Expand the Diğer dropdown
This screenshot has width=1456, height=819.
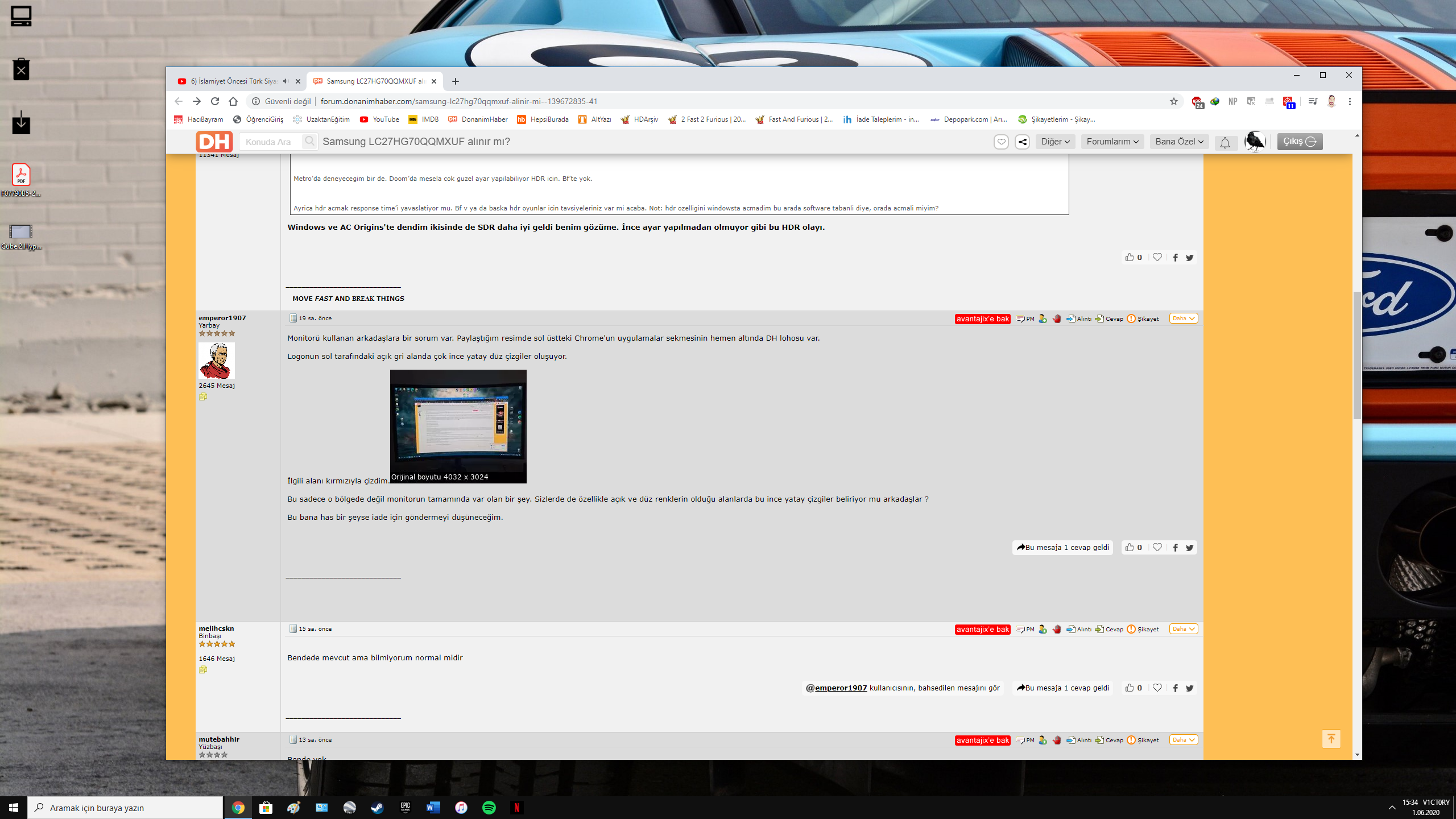point(1055,142)
